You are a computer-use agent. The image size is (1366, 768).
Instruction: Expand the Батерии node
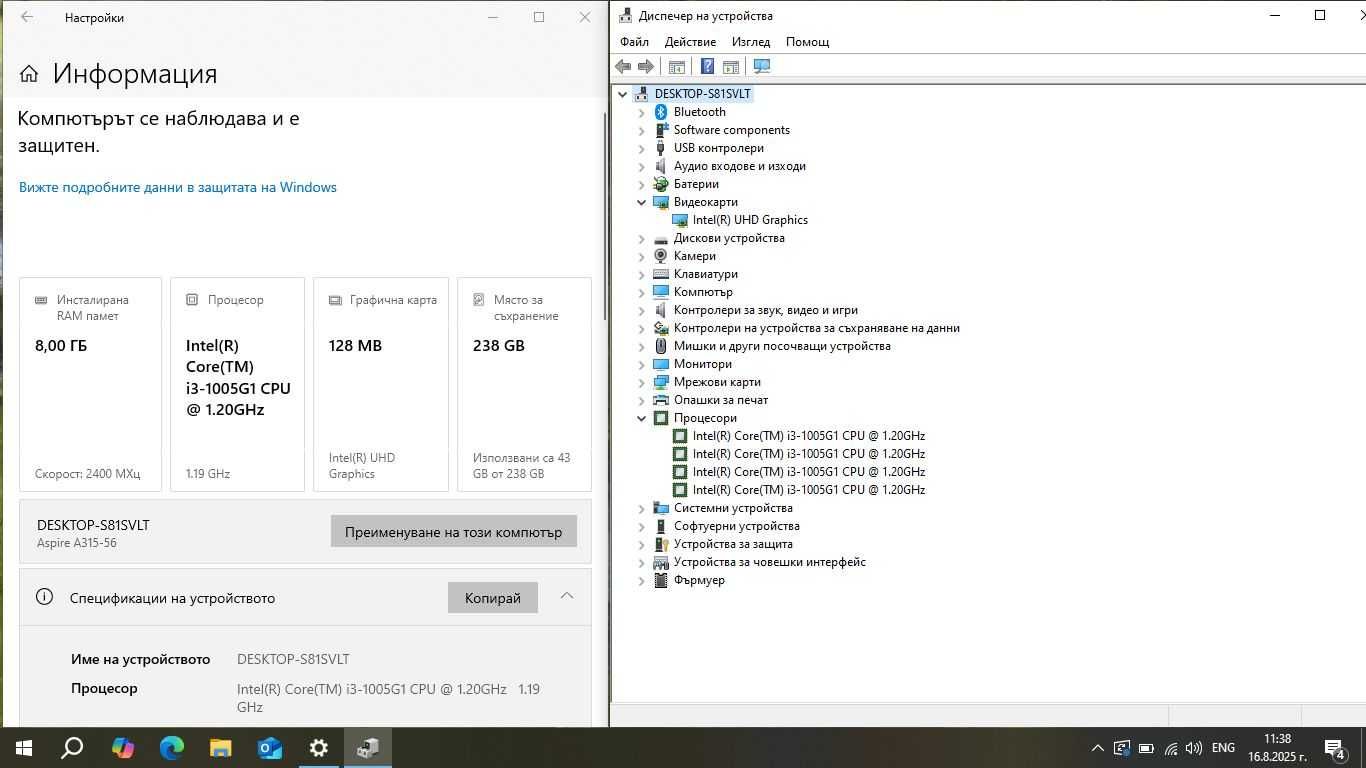642,184
